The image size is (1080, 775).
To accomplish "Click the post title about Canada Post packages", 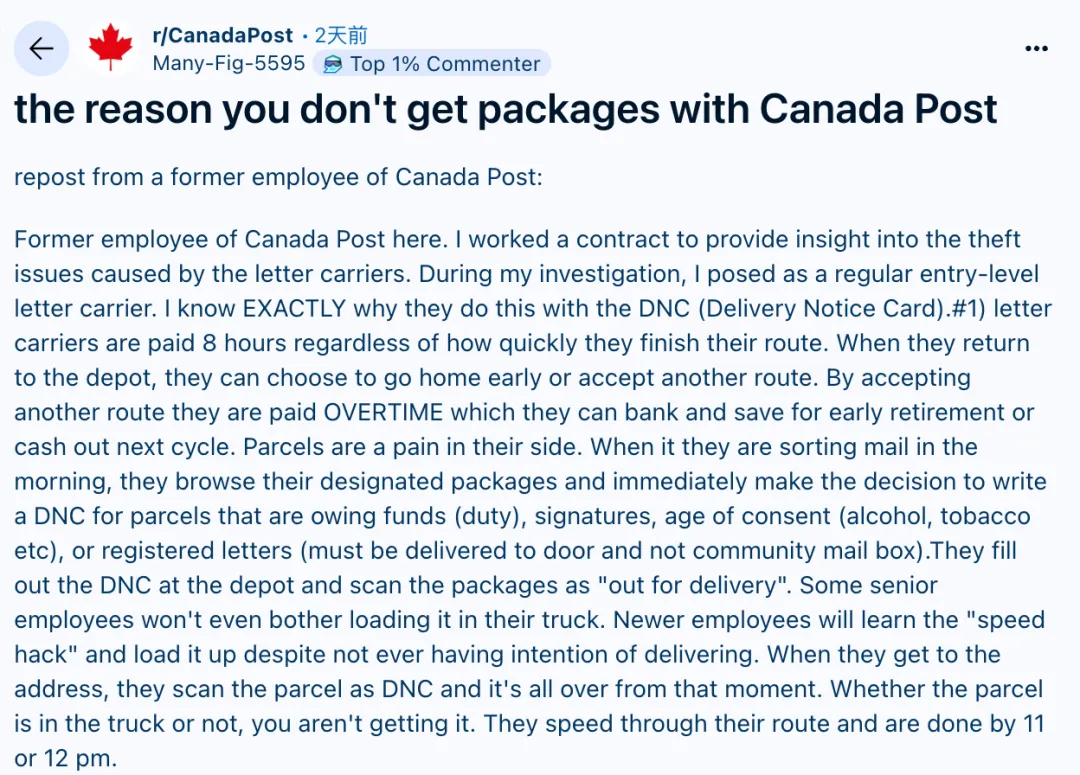I will coord(506,110).
